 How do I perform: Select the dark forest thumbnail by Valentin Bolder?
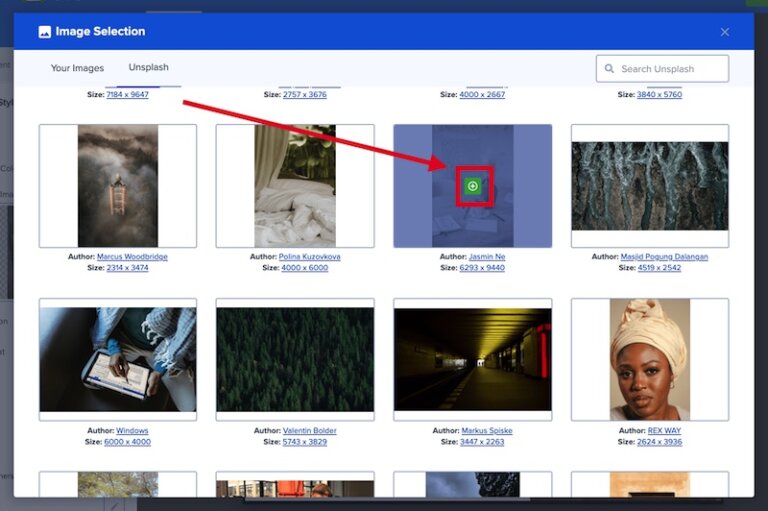pos(295,360)
